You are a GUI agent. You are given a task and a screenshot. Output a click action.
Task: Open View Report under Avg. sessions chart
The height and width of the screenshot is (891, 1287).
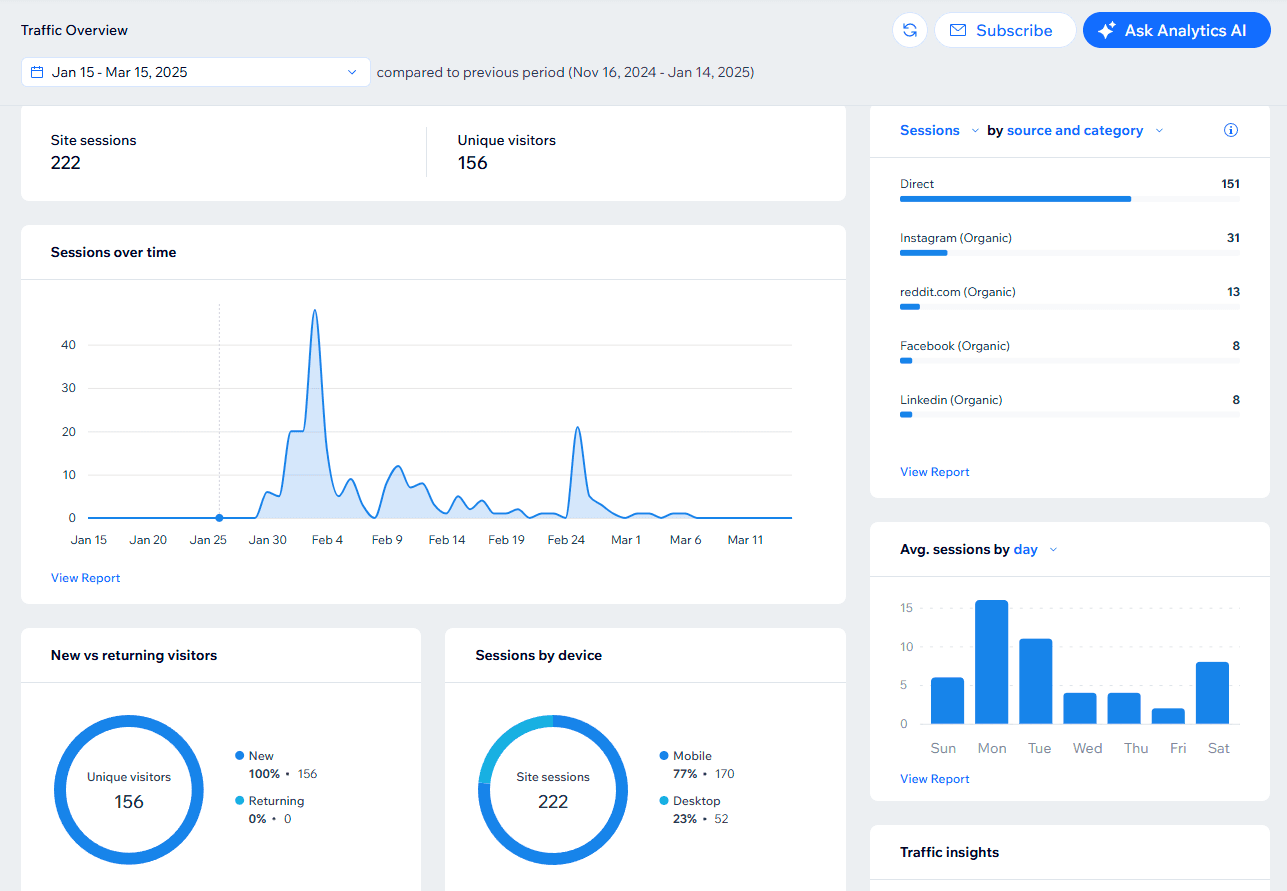pos(935,779)
